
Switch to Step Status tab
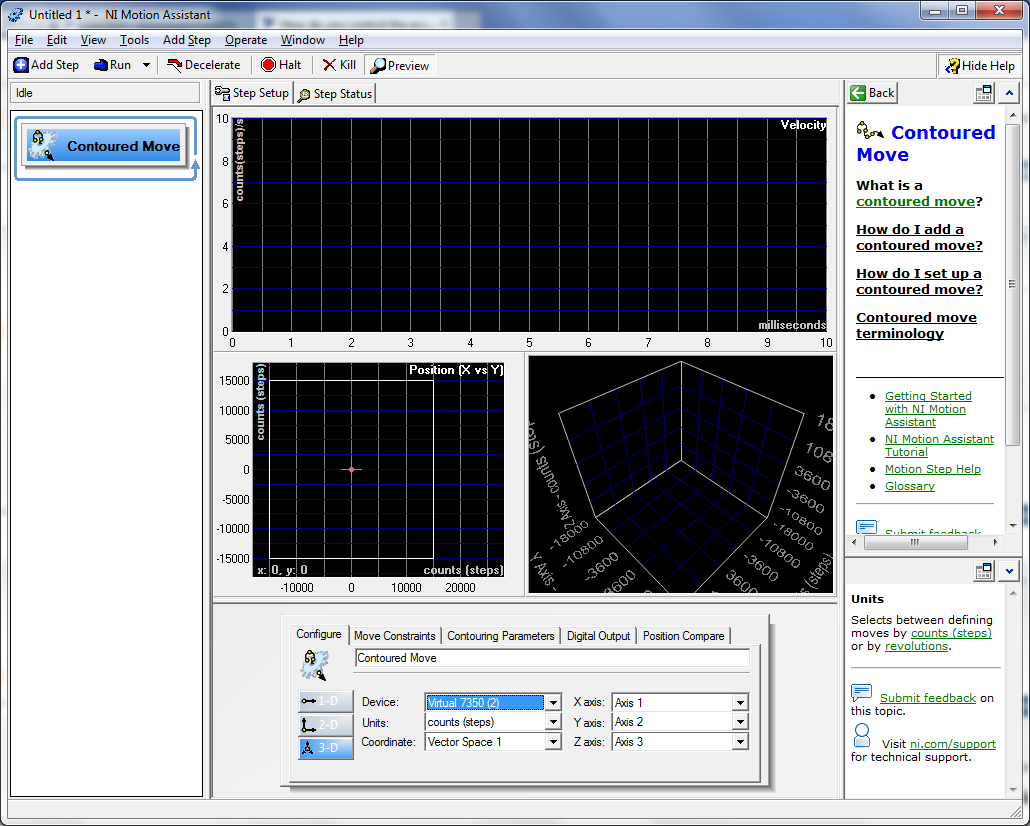(335, 94)
